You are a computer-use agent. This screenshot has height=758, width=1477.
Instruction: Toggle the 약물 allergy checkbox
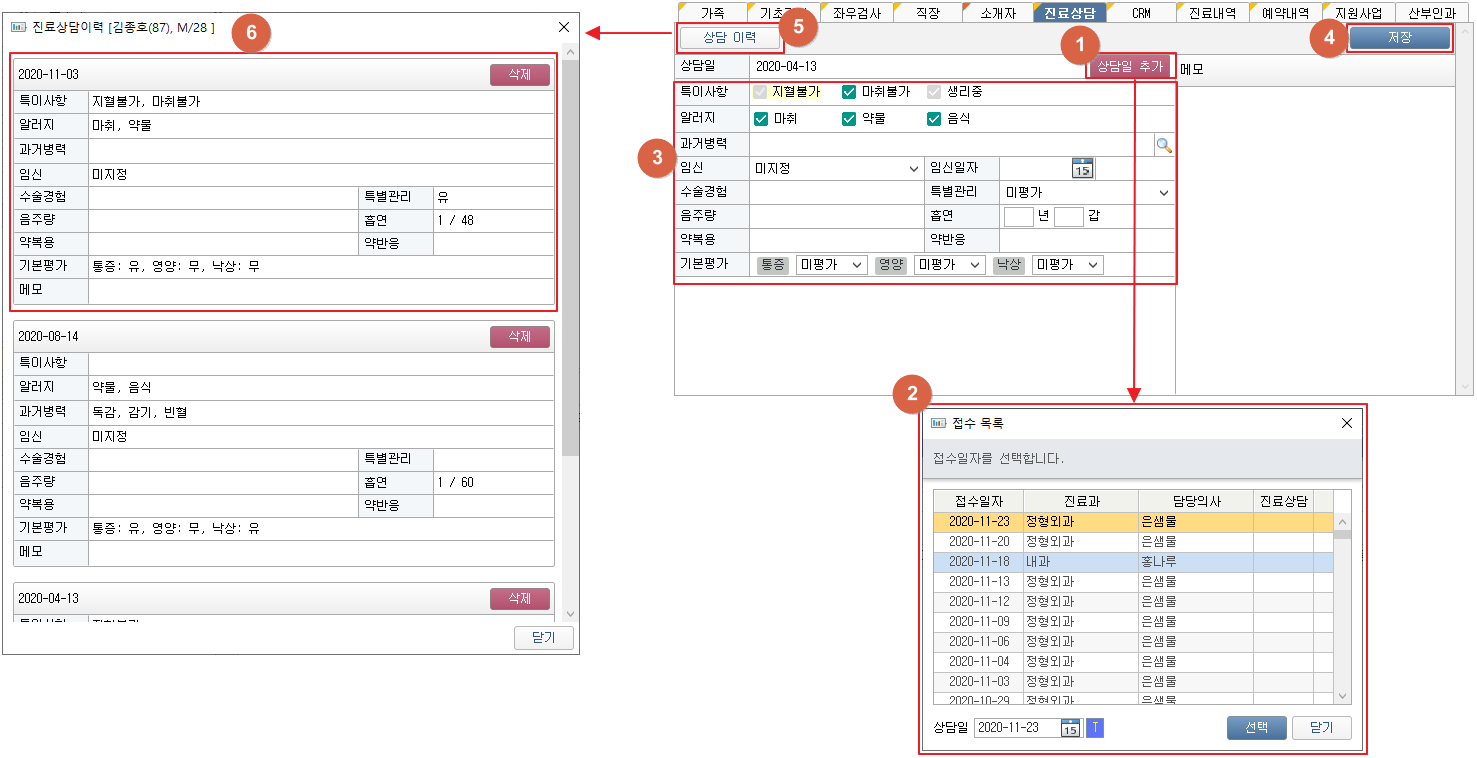click(849, 119)
